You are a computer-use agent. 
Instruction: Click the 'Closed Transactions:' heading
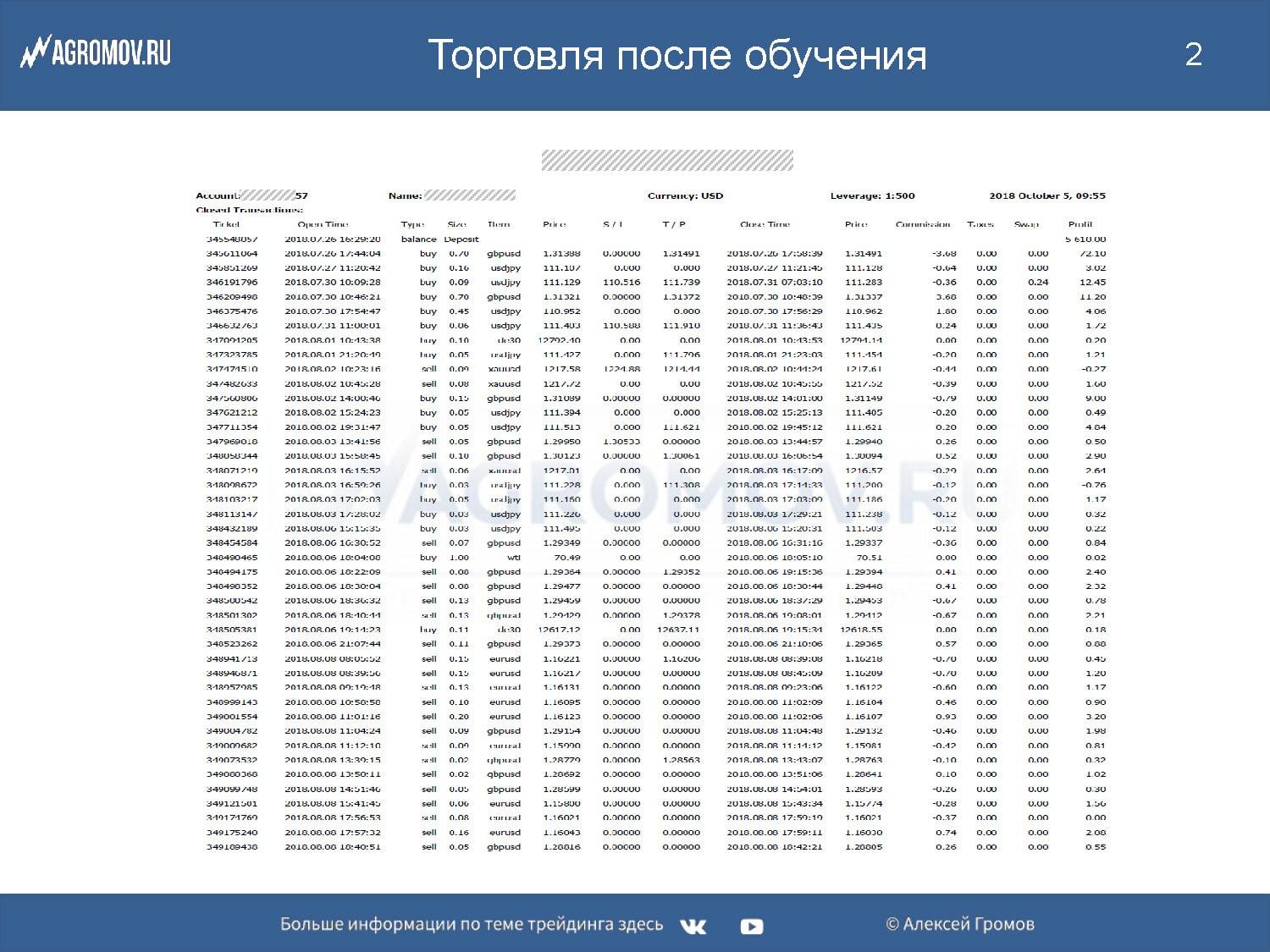(249, 210)
